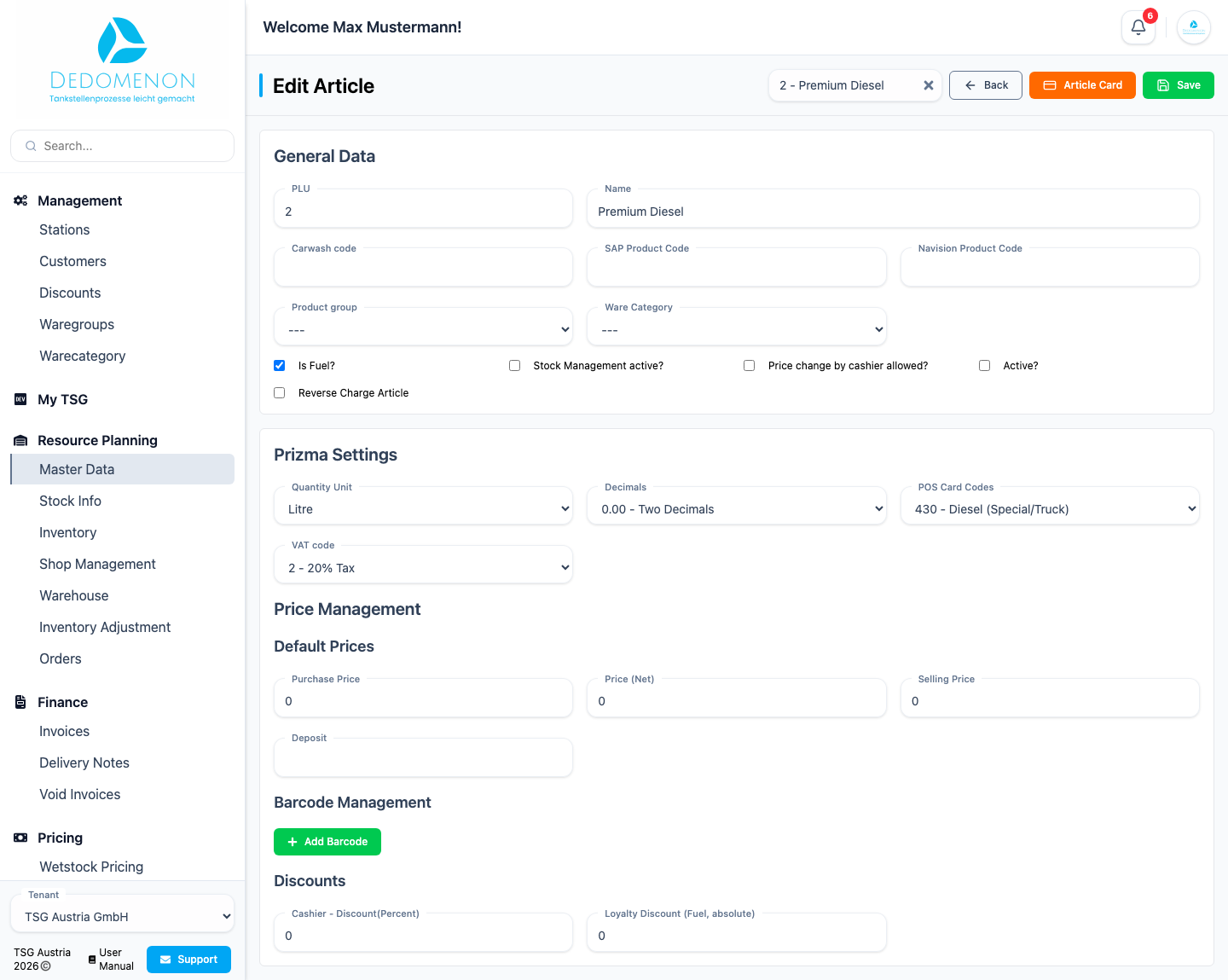Image resolution: width=1228 pixels, height=980 pixels.
Task: Open the Product group dropdown
Action: tap(423, 329)
